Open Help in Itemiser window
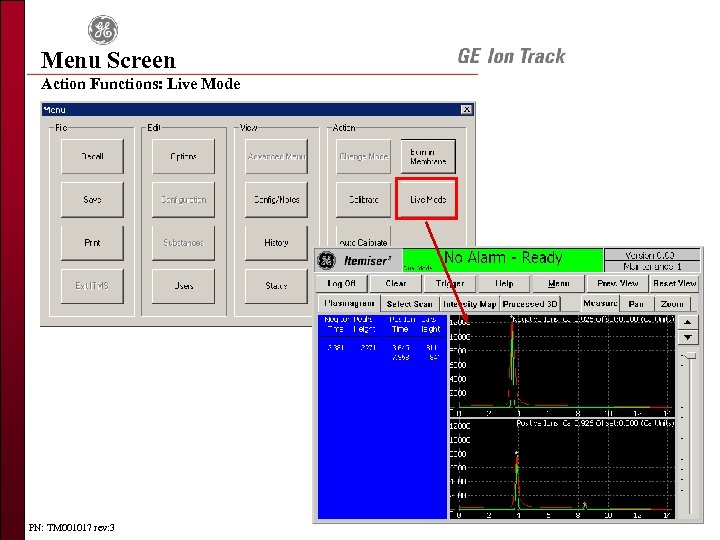 (x=504, y=284)
